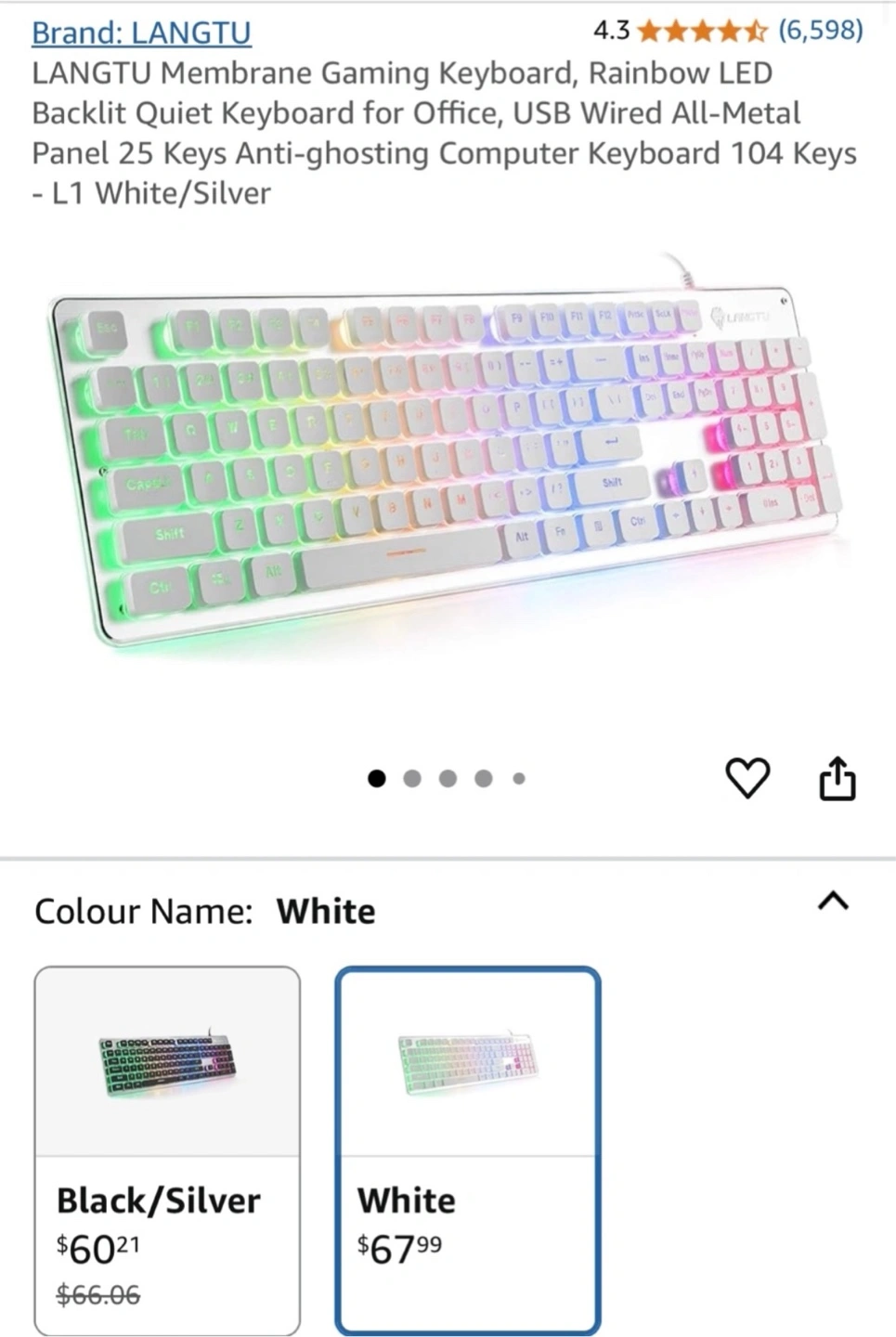Tap the share icon
The height and width of the screenshot is (1337, 896).
click(837, 778)
